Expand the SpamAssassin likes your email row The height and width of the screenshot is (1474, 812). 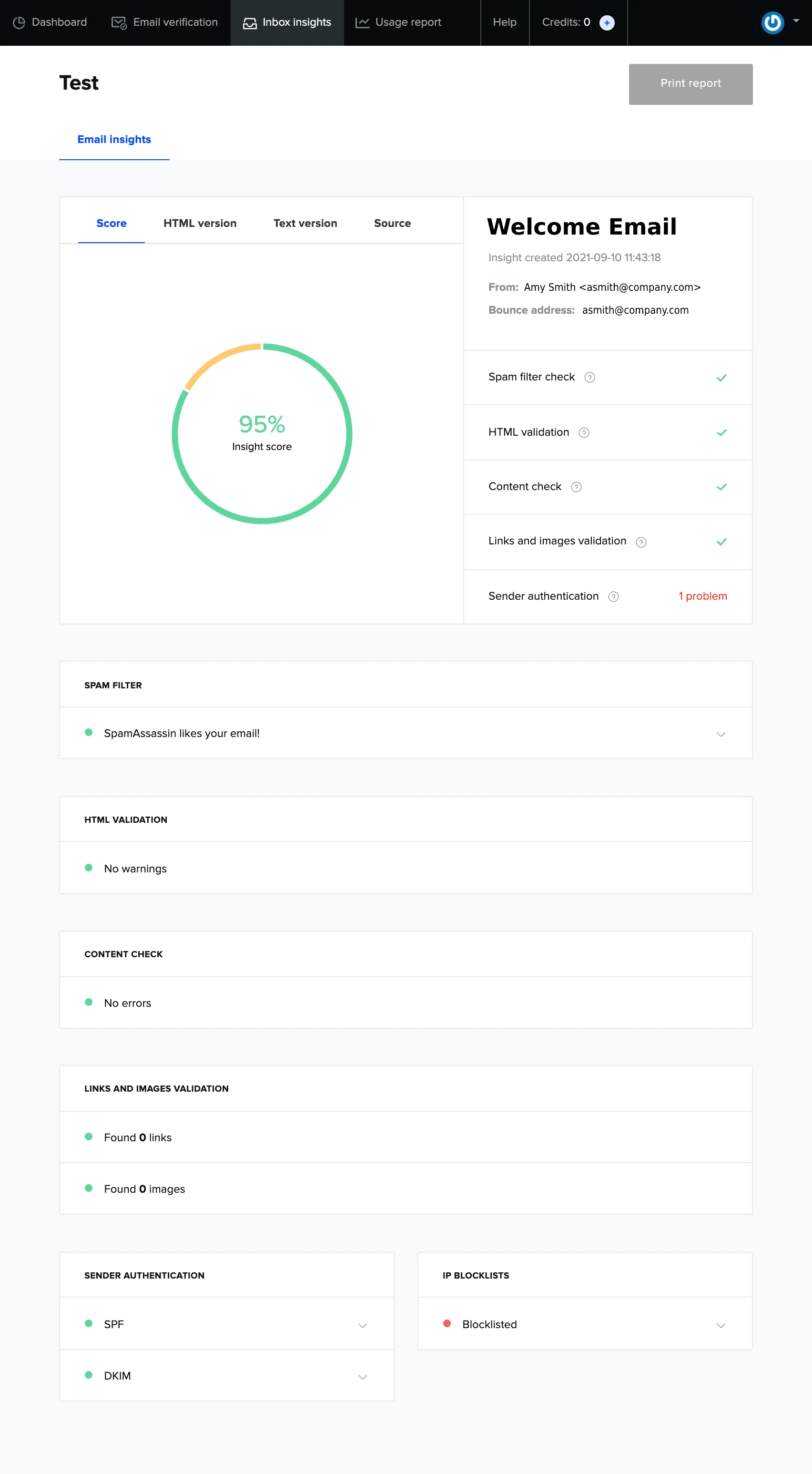tap(721, 734)
